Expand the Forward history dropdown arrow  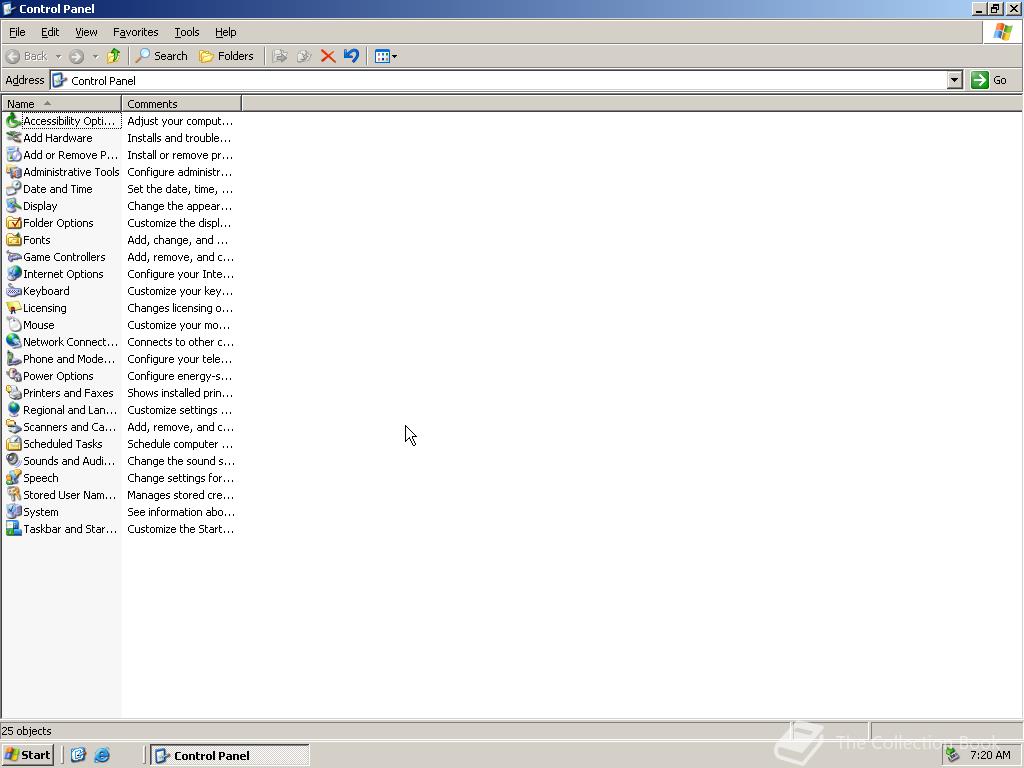(95, 57)
